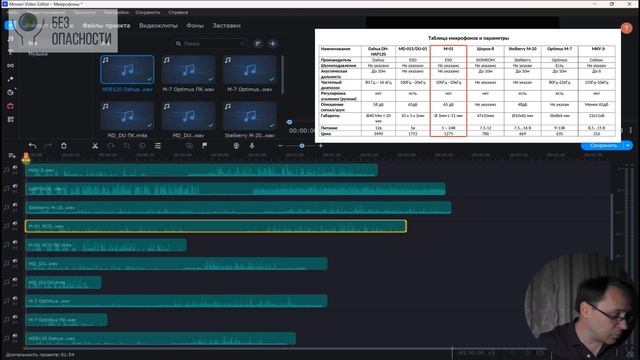Open the Titles T sidebar icon
The height and width of the screenshot is (360, 640).
click(11, 52)
